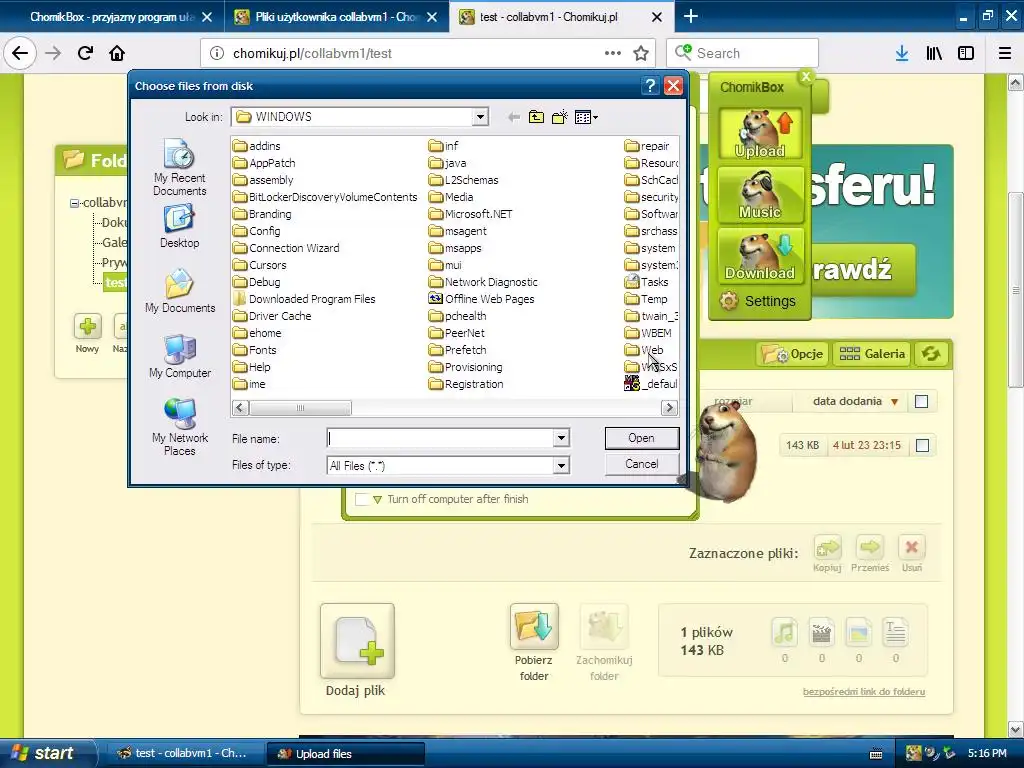Open View Menu in file dialog

[x=586, y=117]
